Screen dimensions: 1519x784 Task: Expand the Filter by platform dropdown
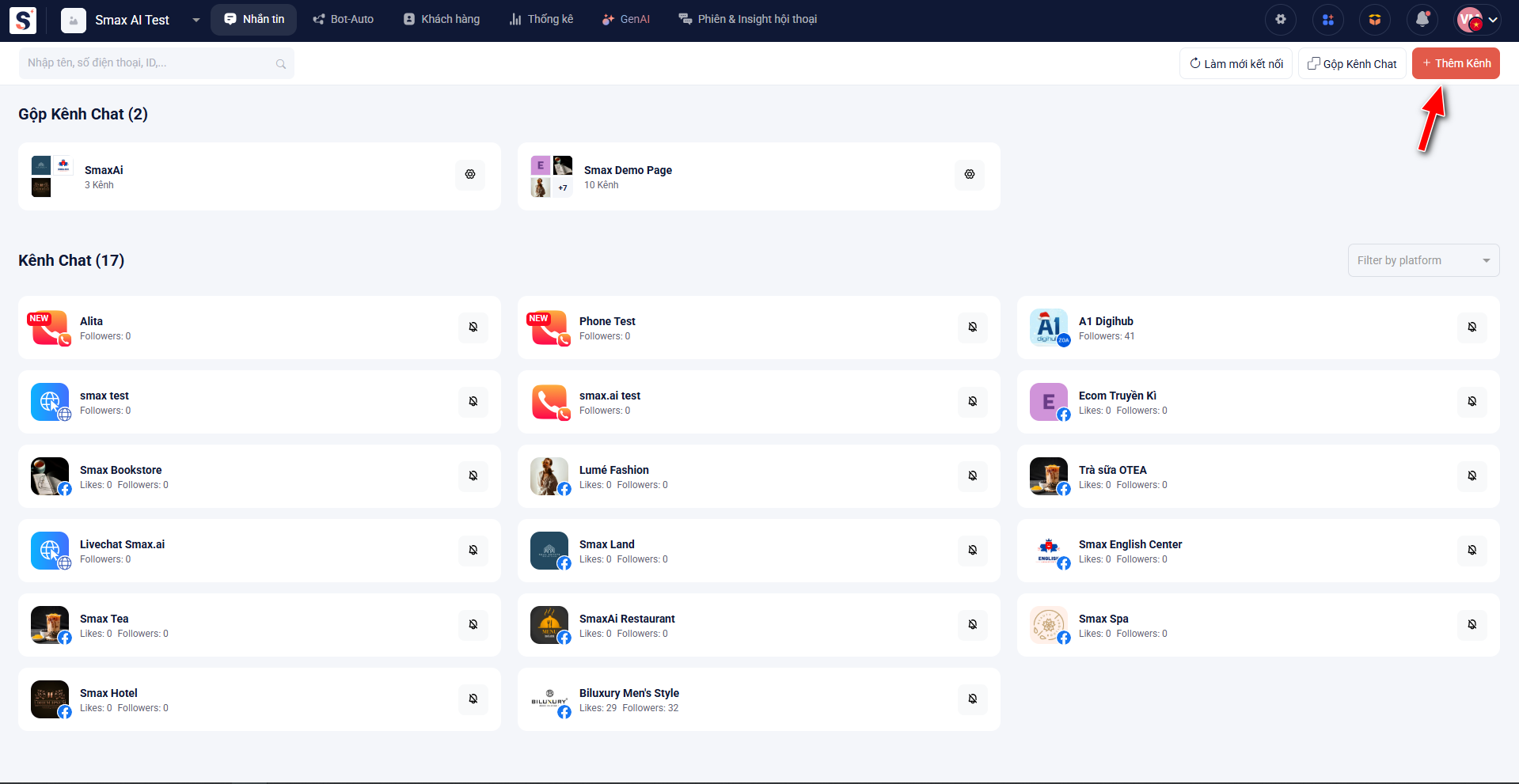point(1422,260)
